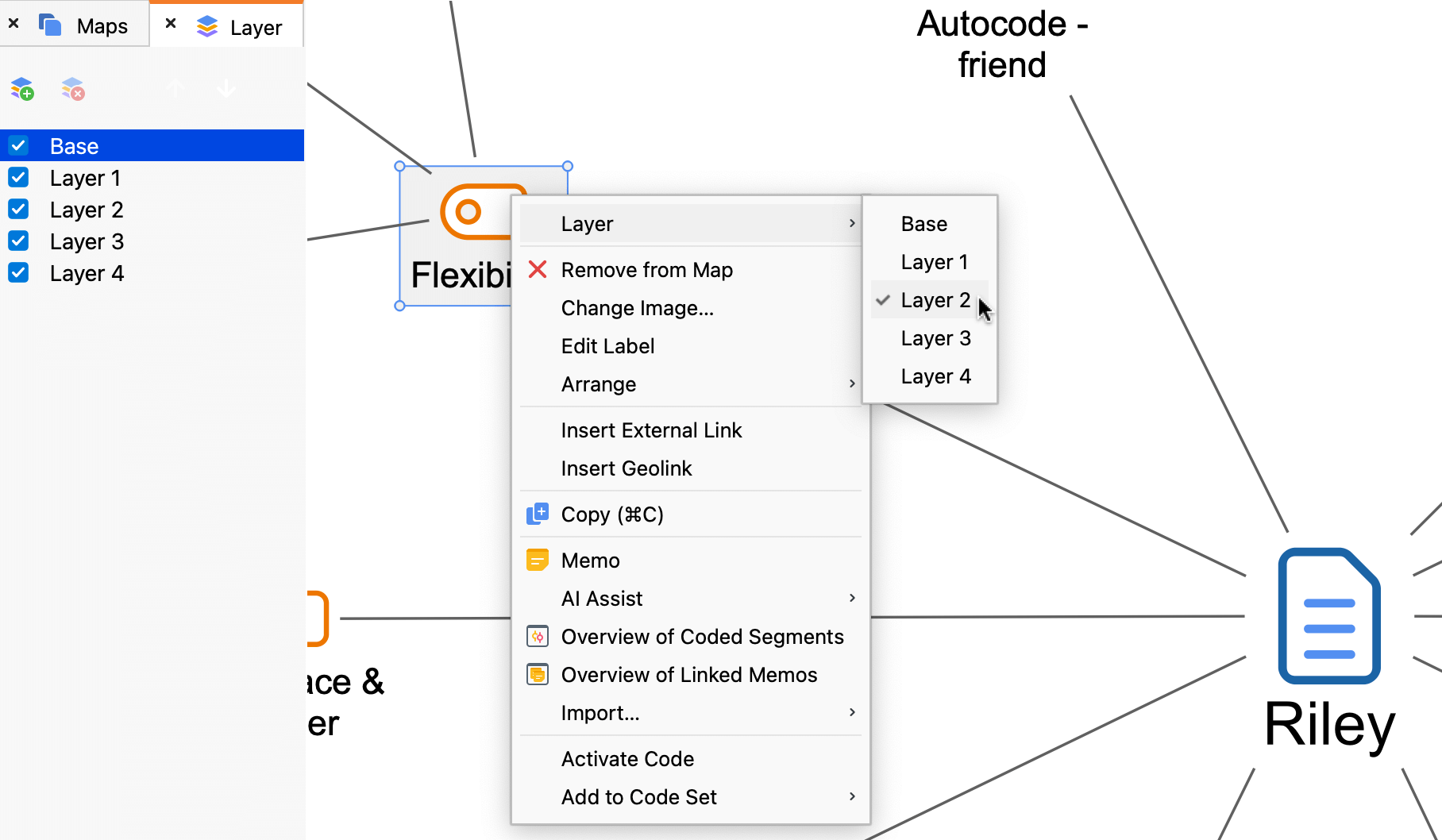The image size is (1442, 840).
Task: Select Layer 4 row in the layer list
Action: pos(152,272)
